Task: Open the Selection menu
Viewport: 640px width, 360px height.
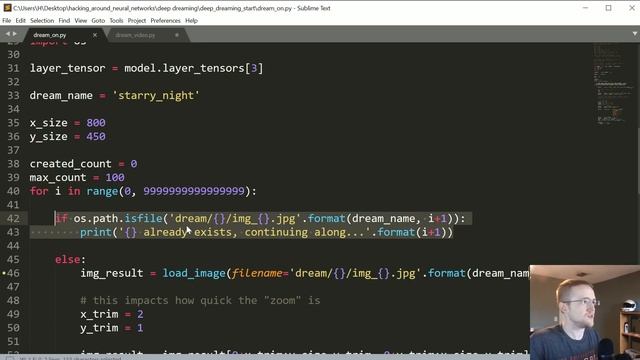Action: (42, 20)
